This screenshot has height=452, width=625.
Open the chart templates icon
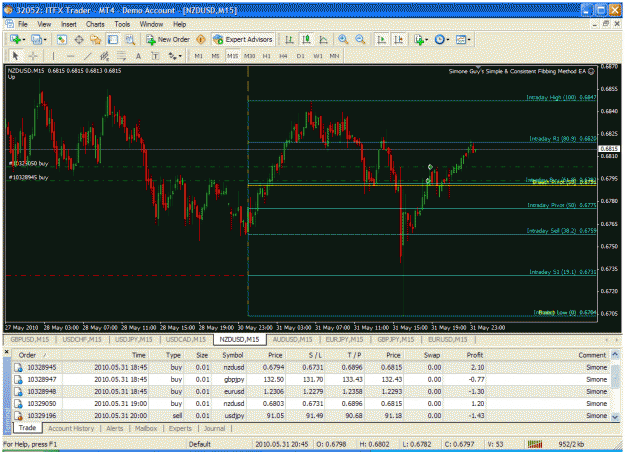[461, 39]
